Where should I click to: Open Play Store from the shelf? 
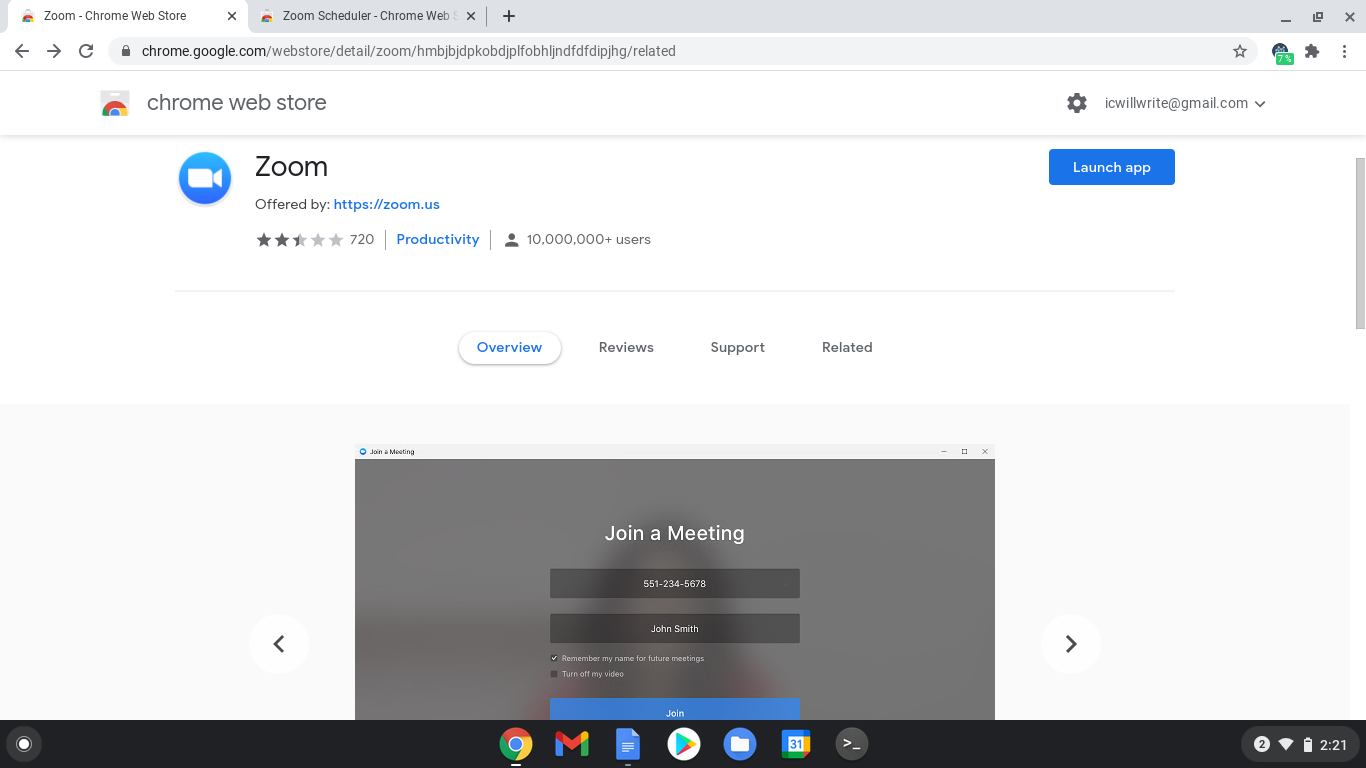pos(684,744)
